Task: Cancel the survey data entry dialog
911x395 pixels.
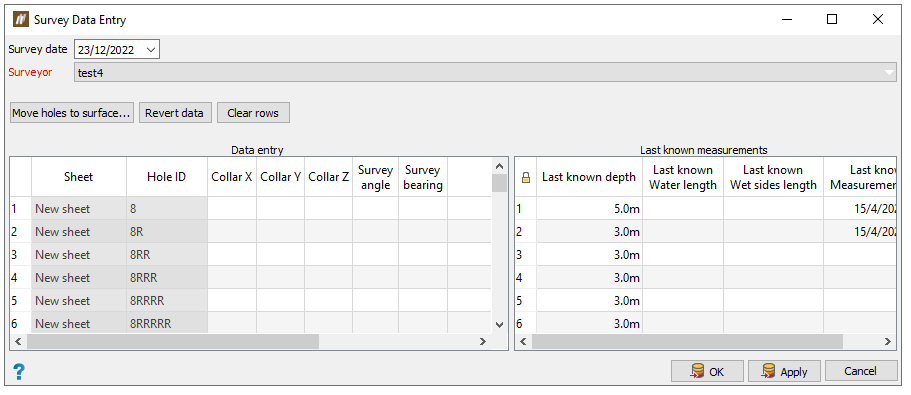Action: pos(860,371)
